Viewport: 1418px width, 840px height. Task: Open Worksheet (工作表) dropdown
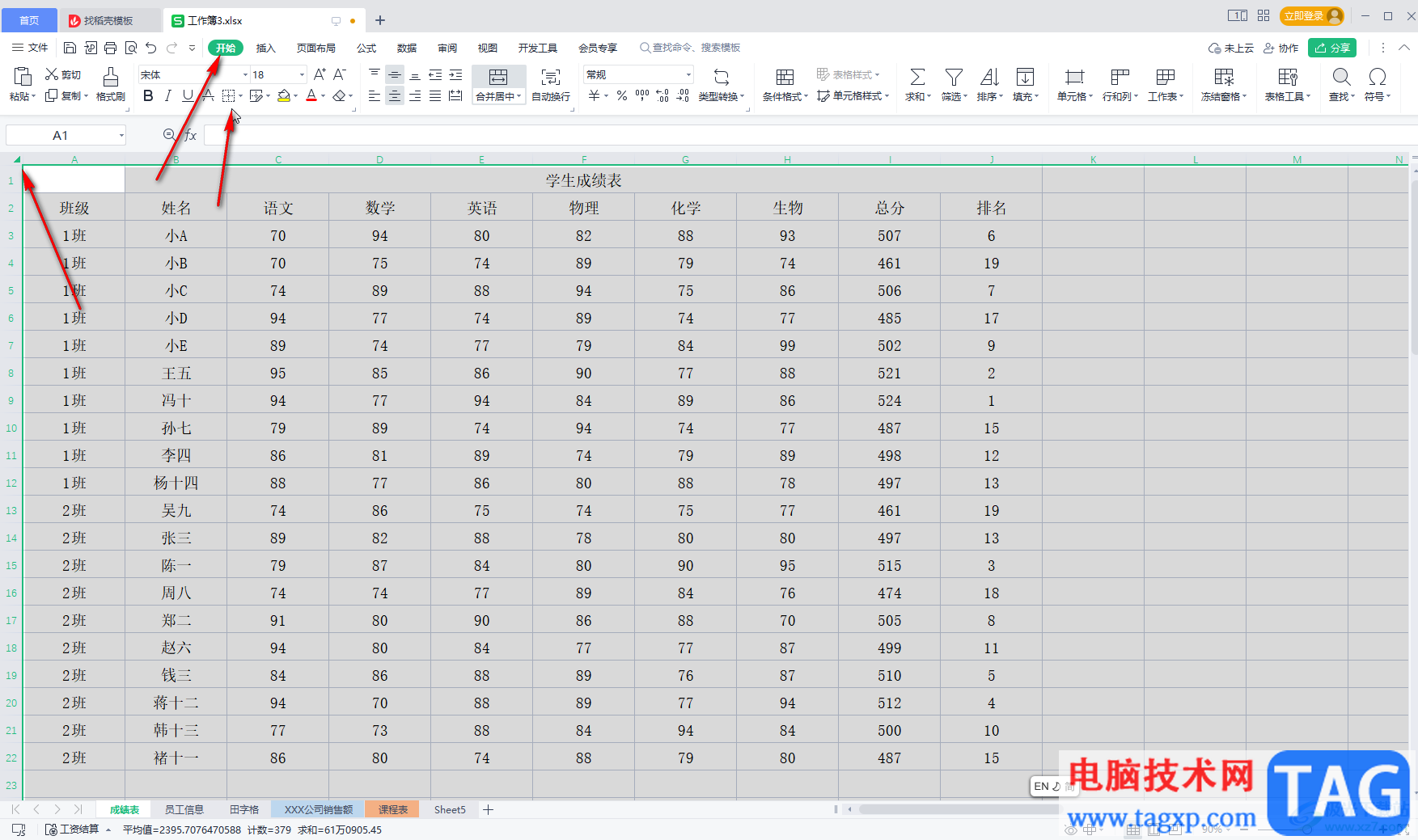tap(1166, 84)
